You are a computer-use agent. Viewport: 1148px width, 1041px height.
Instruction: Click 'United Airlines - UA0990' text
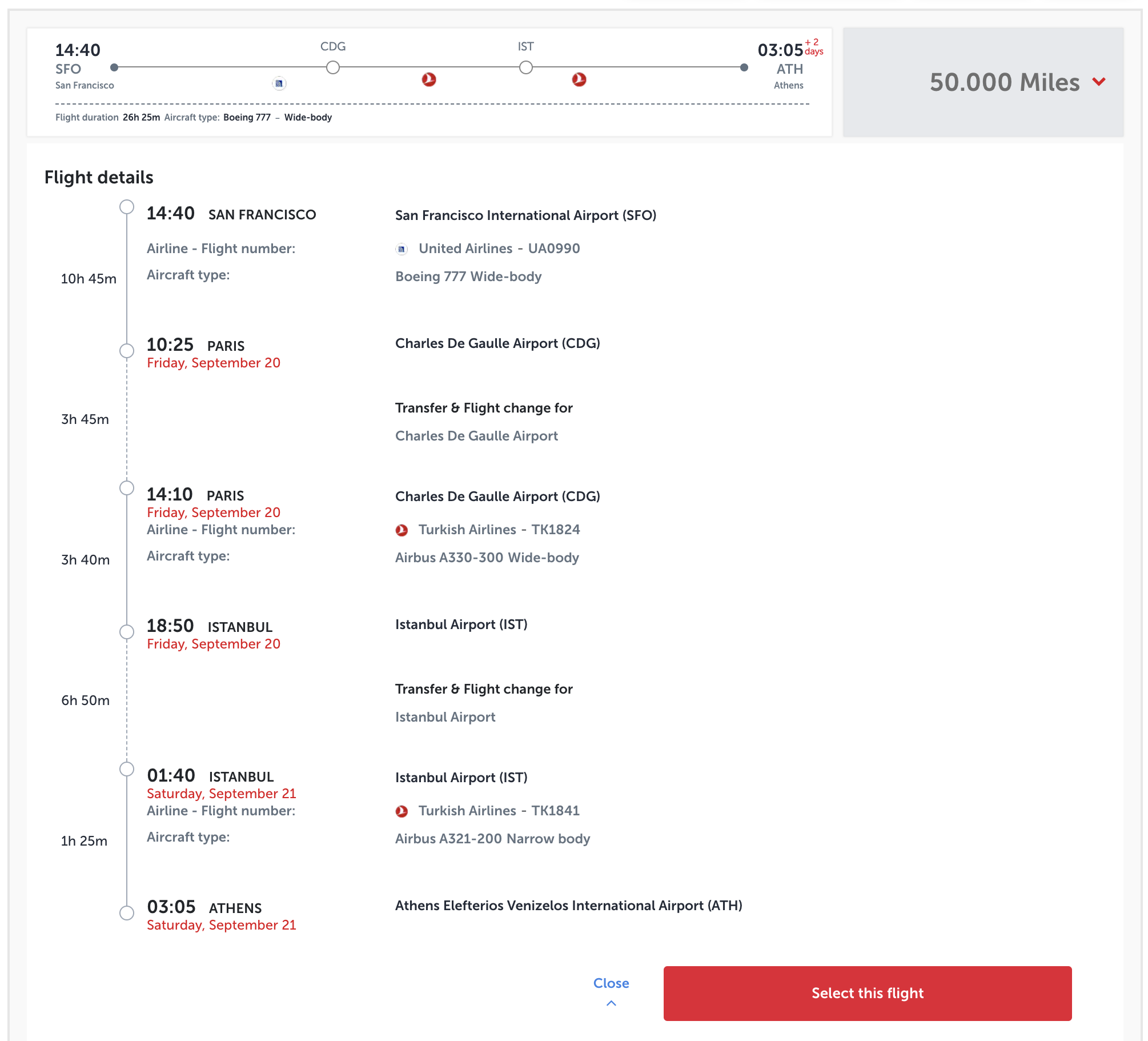(x=499, y=249)
